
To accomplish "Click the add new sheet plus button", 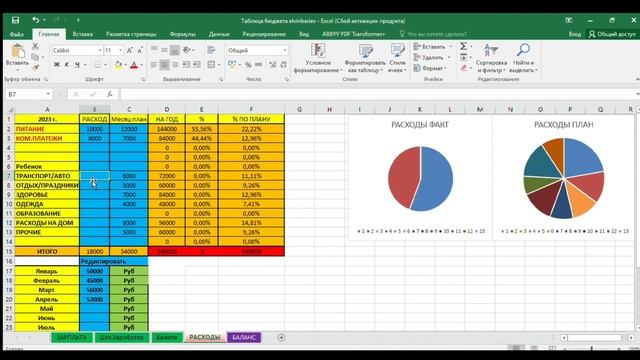I will pyautogui.click(x=281, y=338).
